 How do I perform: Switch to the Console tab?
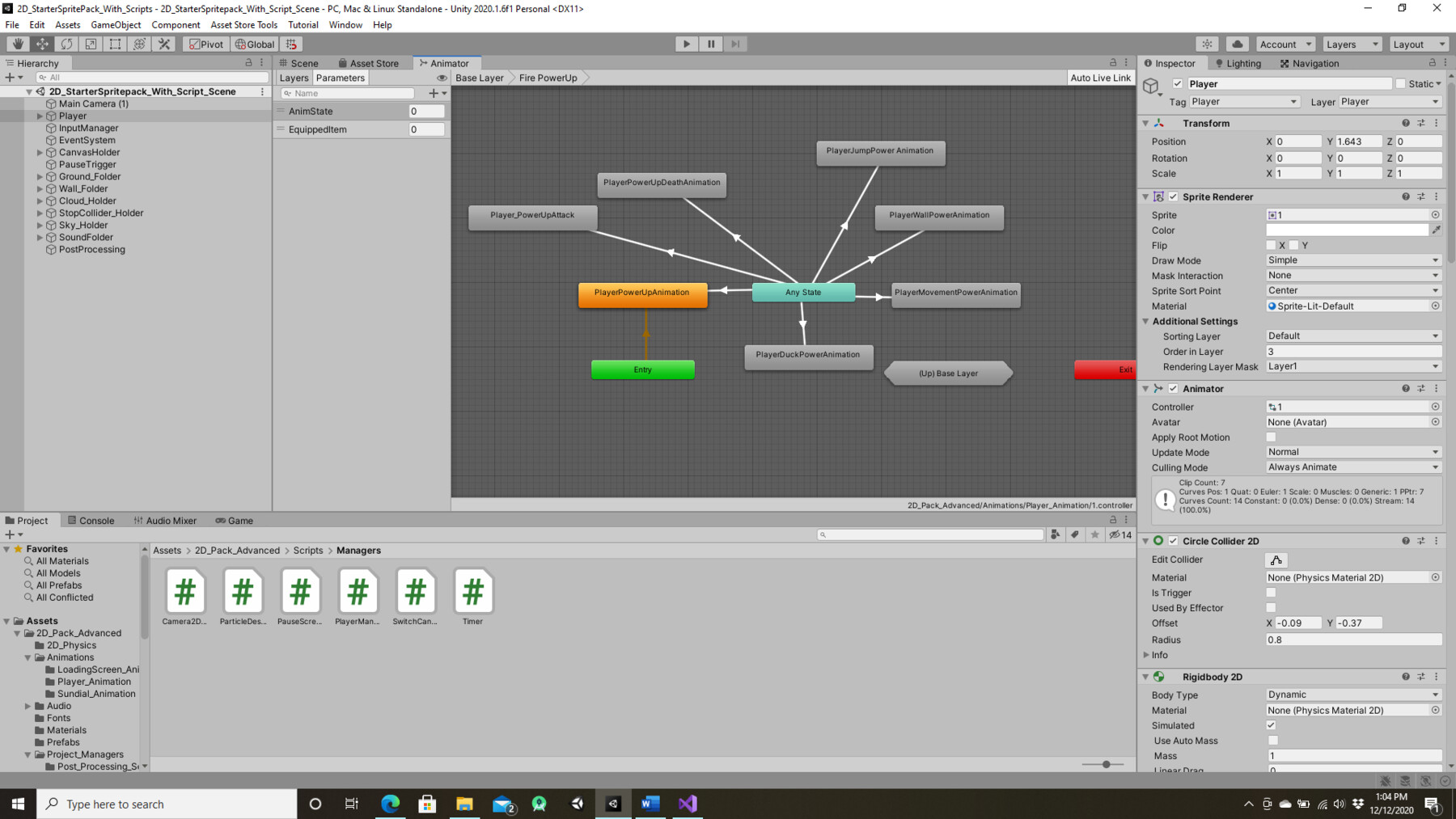(x=91, y=521)
